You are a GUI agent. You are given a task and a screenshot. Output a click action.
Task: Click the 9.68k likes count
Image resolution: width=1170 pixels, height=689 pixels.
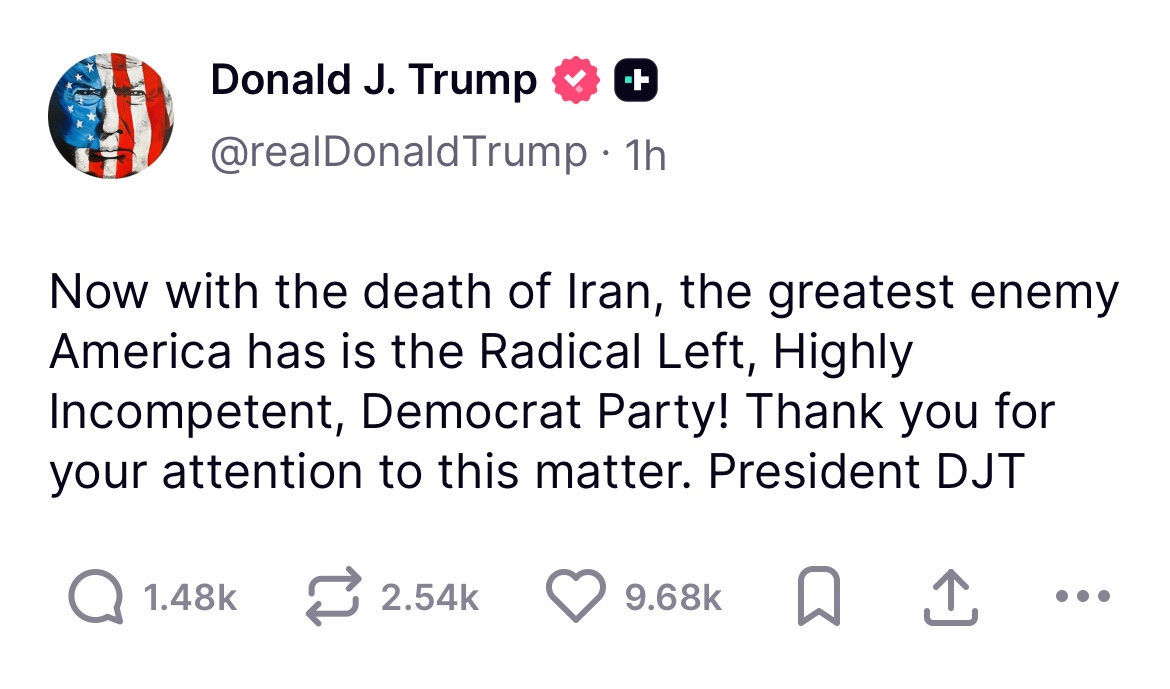(672, 598)
